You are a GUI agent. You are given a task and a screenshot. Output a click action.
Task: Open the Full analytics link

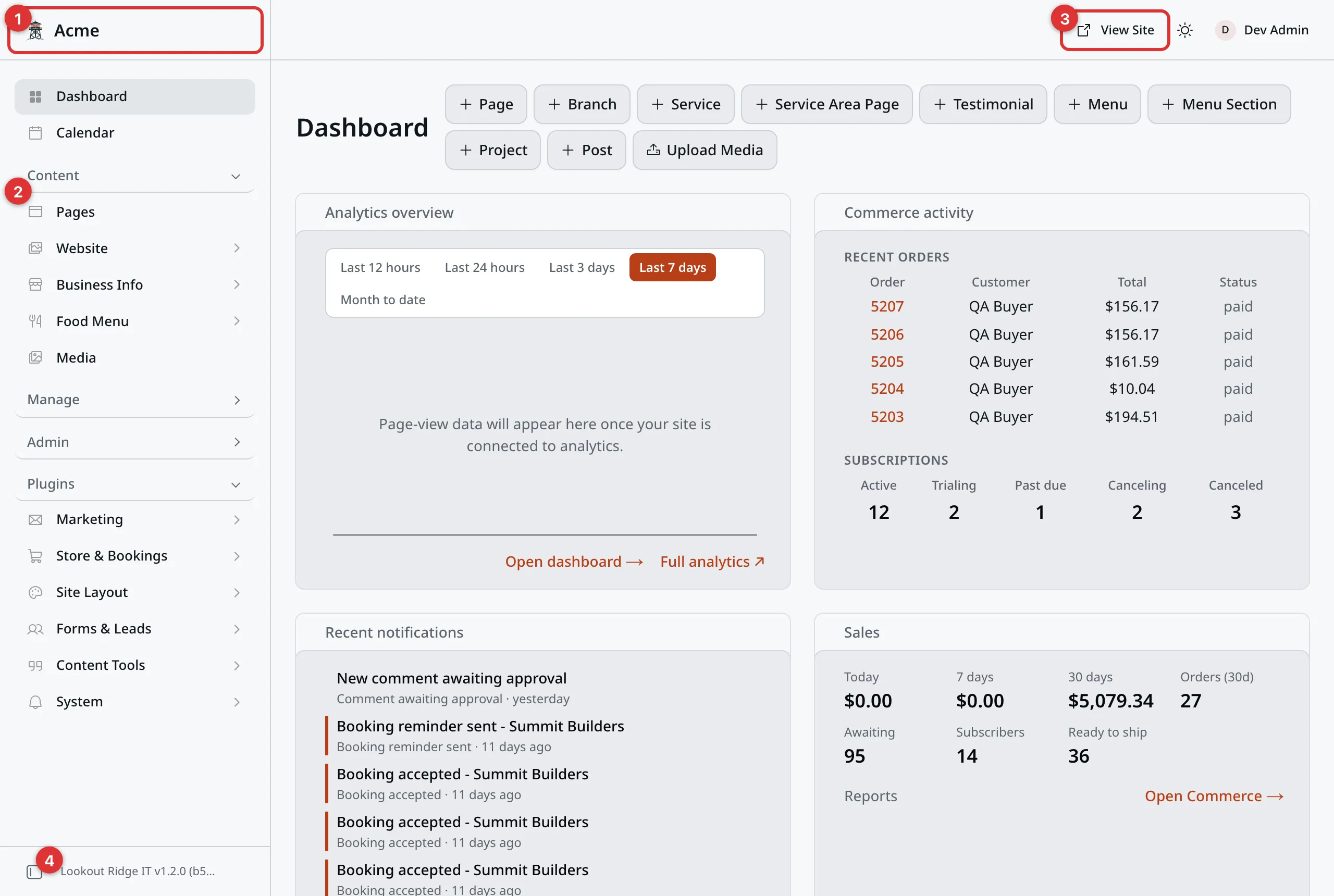(x=712, y=562)
